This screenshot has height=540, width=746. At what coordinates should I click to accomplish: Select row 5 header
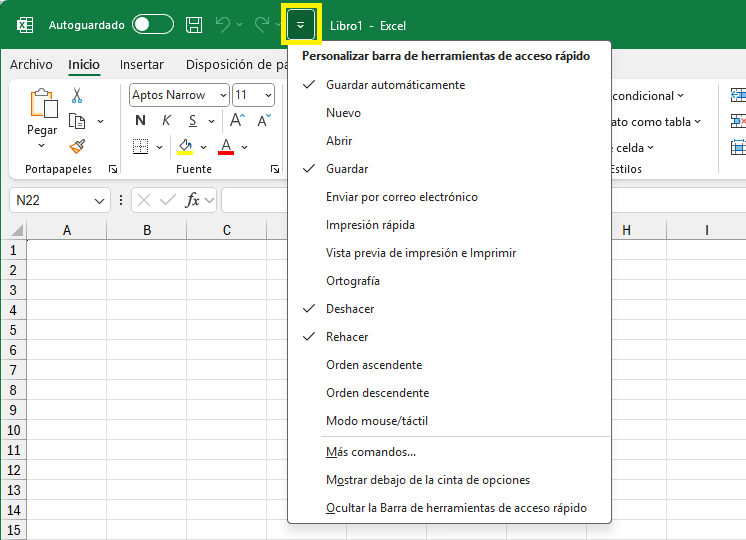(x=13, y=330)
